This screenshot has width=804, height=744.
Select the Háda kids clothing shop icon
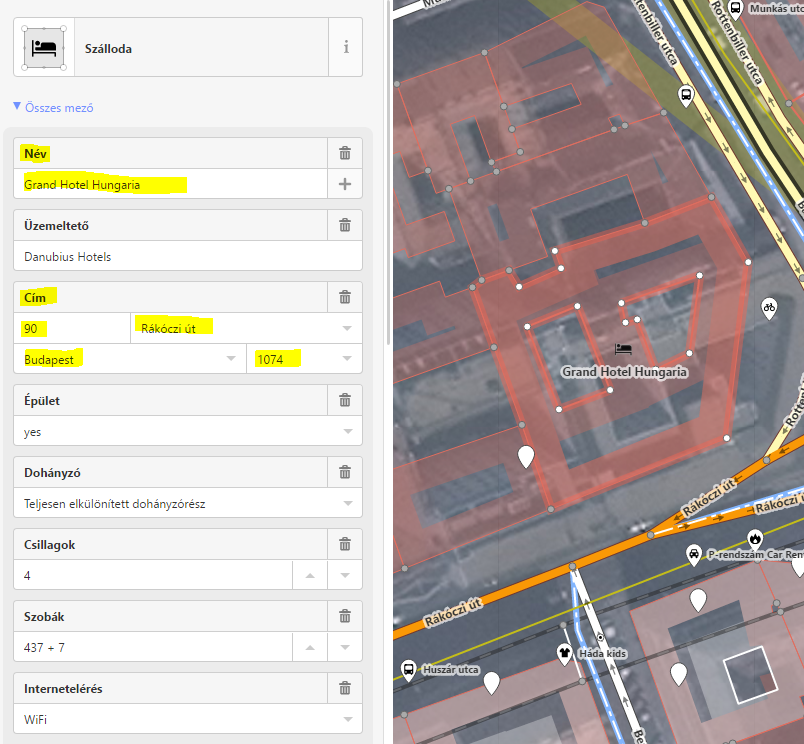point(565,654)
